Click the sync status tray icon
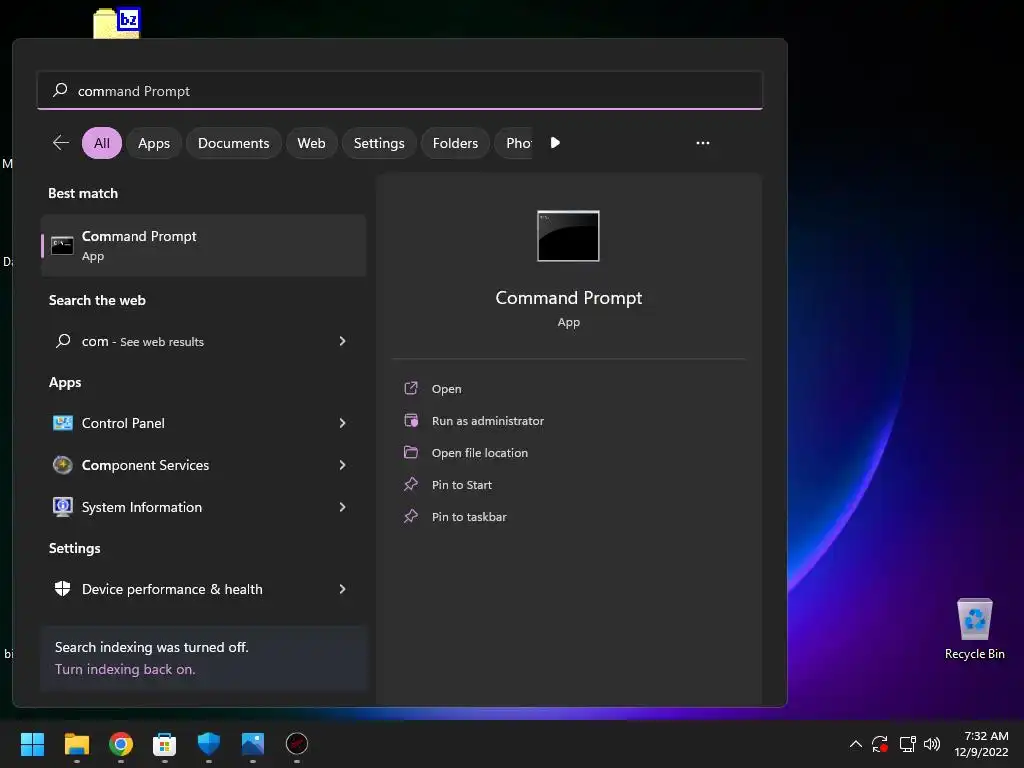The image size is (1024, 768). [x=880, y=744]
